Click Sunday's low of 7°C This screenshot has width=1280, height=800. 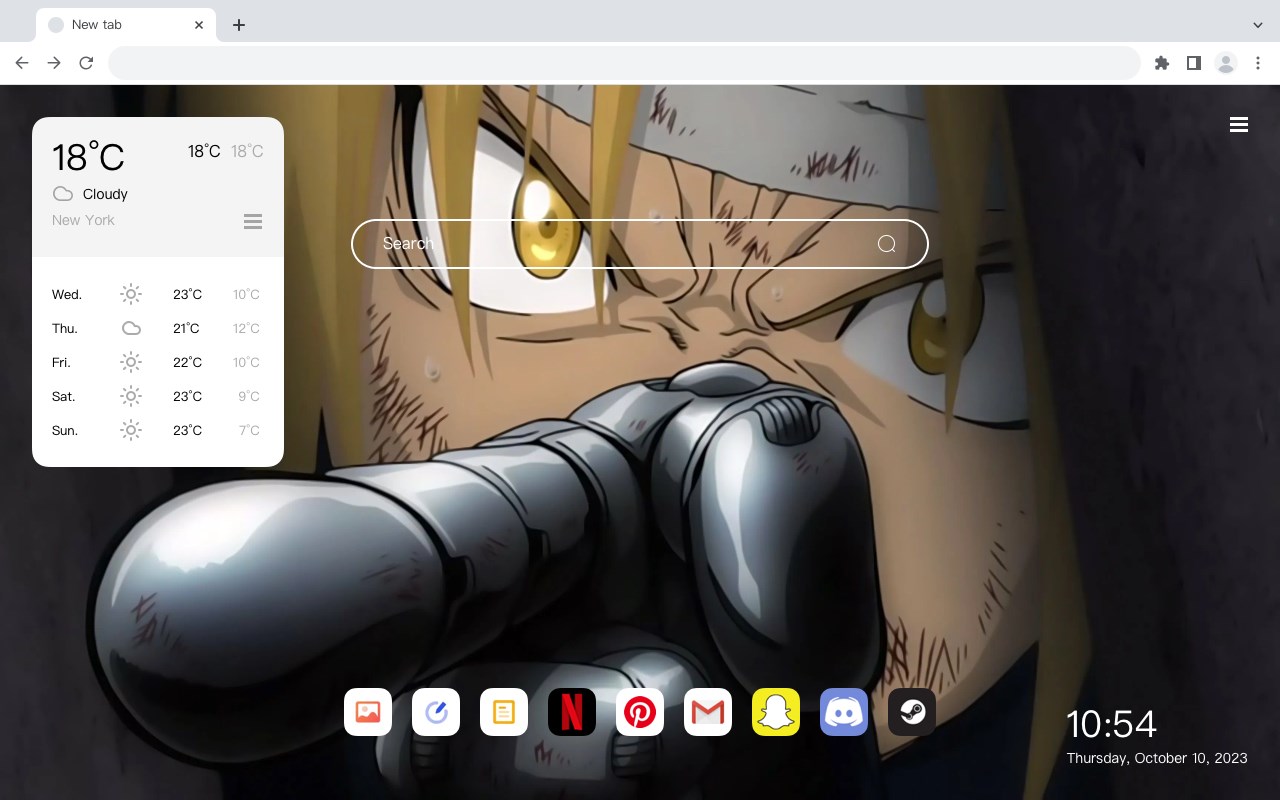(249, 431)
